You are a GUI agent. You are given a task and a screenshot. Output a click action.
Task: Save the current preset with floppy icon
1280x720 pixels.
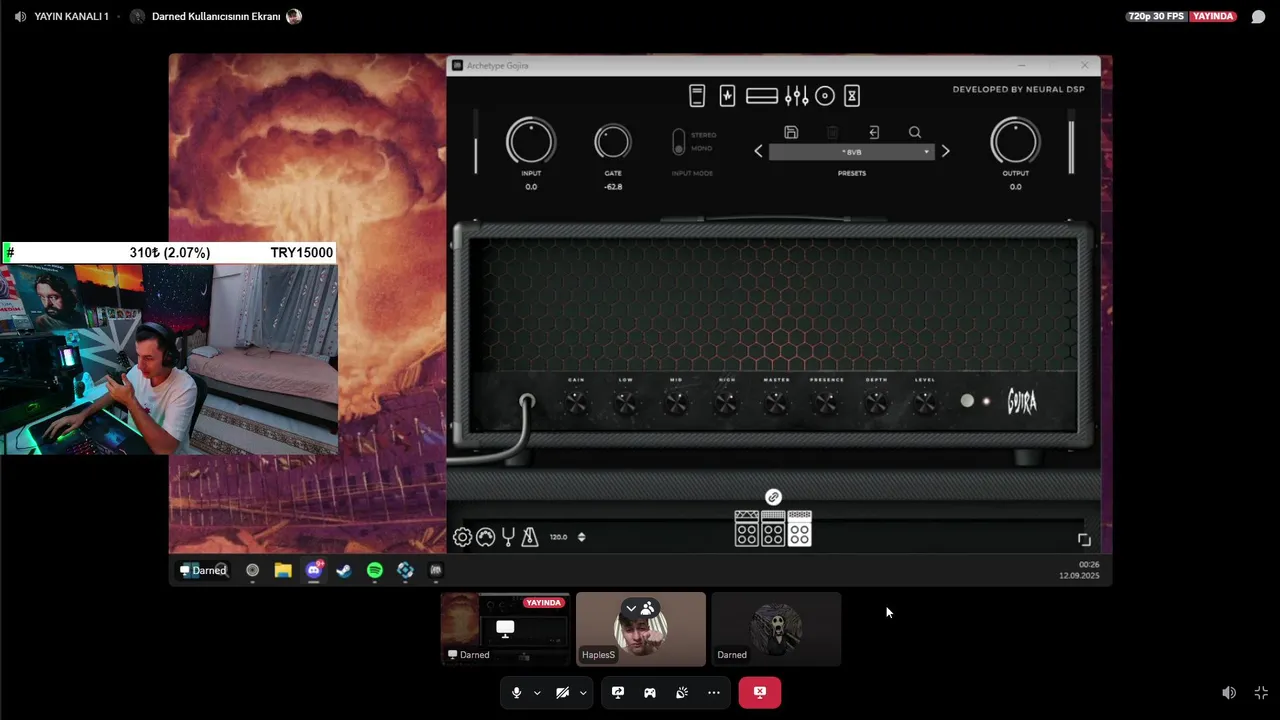coord(791,132)
